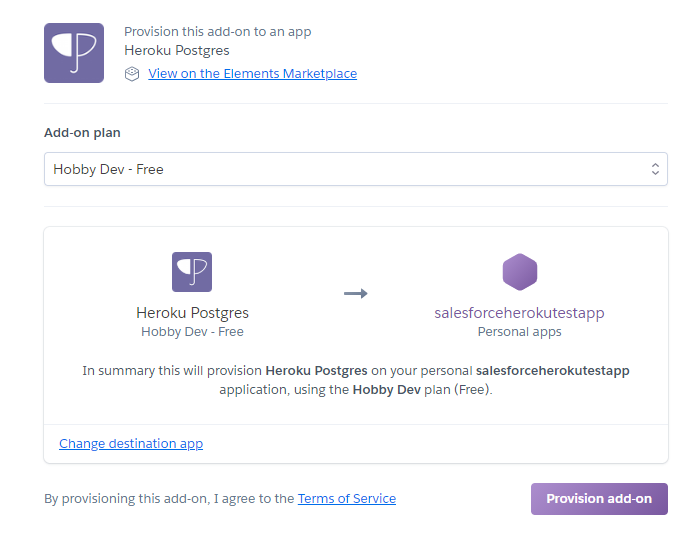Click the Personal apps caption
Image resolution: width=692 pixels, height=540 pixels.
pyautogui.click(x=519, y=332)
